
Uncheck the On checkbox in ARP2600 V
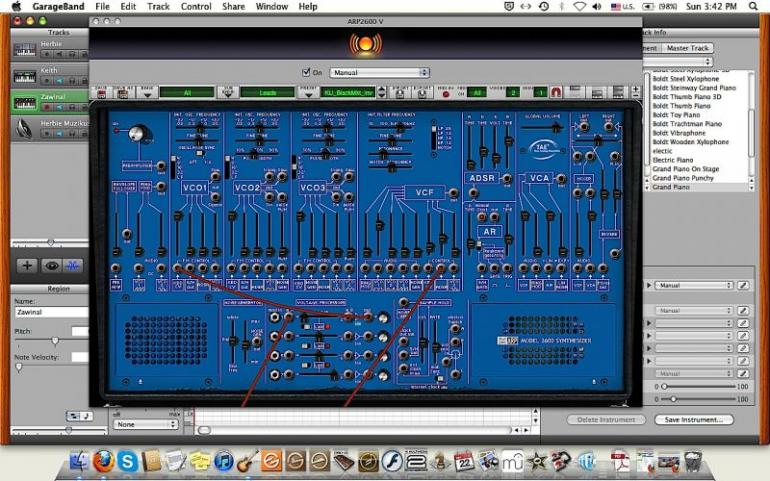point(306,72)
